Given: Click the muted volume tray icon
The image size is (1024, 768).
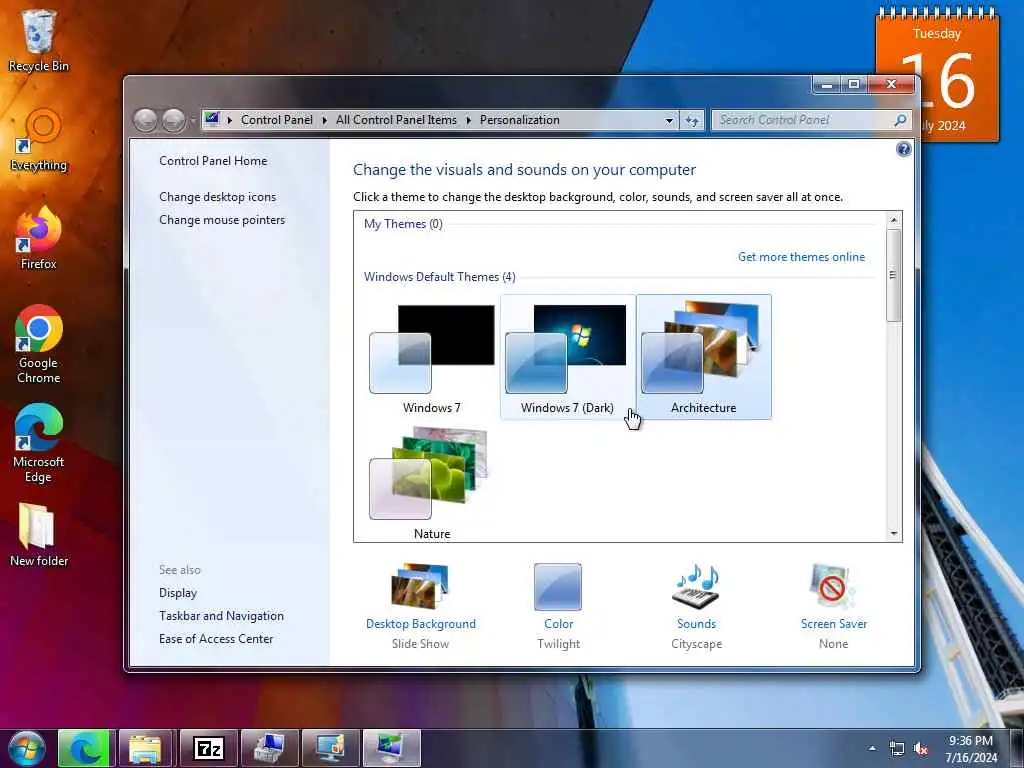Looking at the screenshot, I should 921,749.
